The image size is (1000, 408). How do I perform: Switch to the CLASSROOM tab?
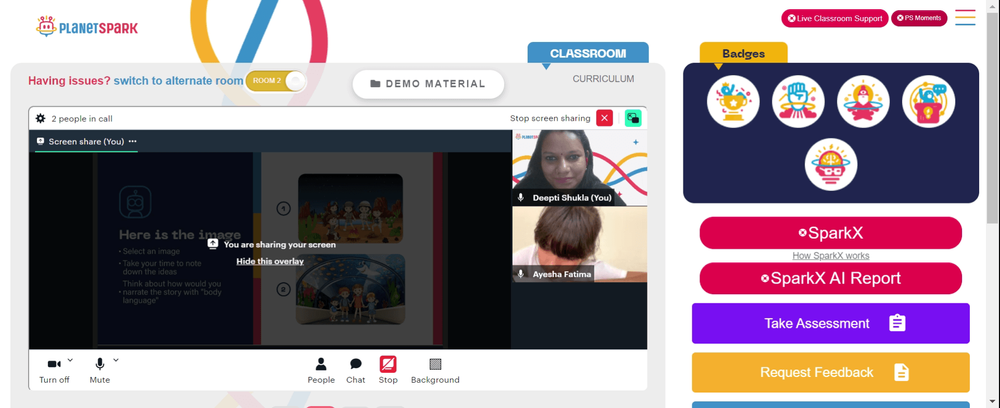[588, 54]
